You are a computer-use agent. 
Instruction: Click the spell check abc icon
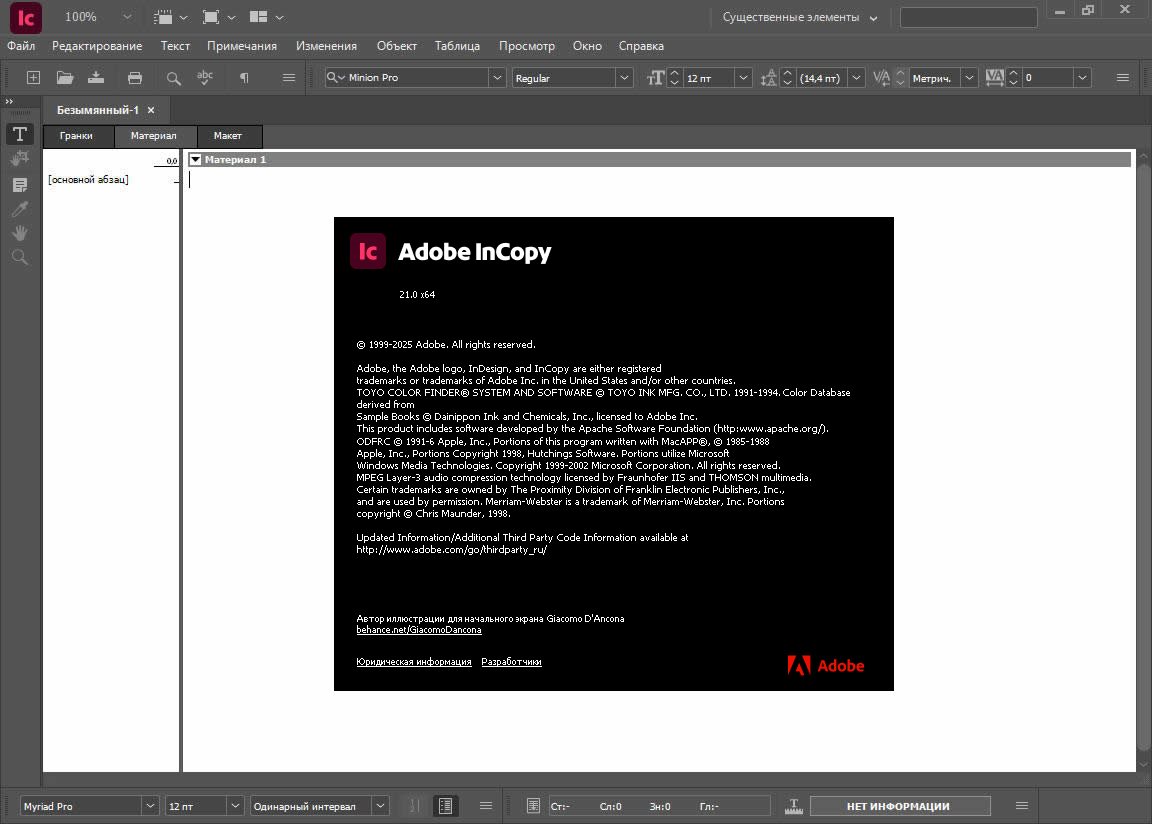(205, 78)
